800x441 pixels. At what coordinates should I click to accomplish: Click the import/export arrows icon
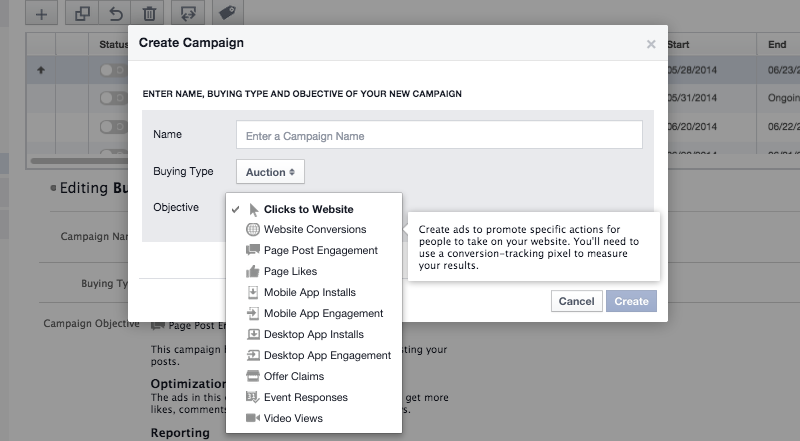coord(187,13)
